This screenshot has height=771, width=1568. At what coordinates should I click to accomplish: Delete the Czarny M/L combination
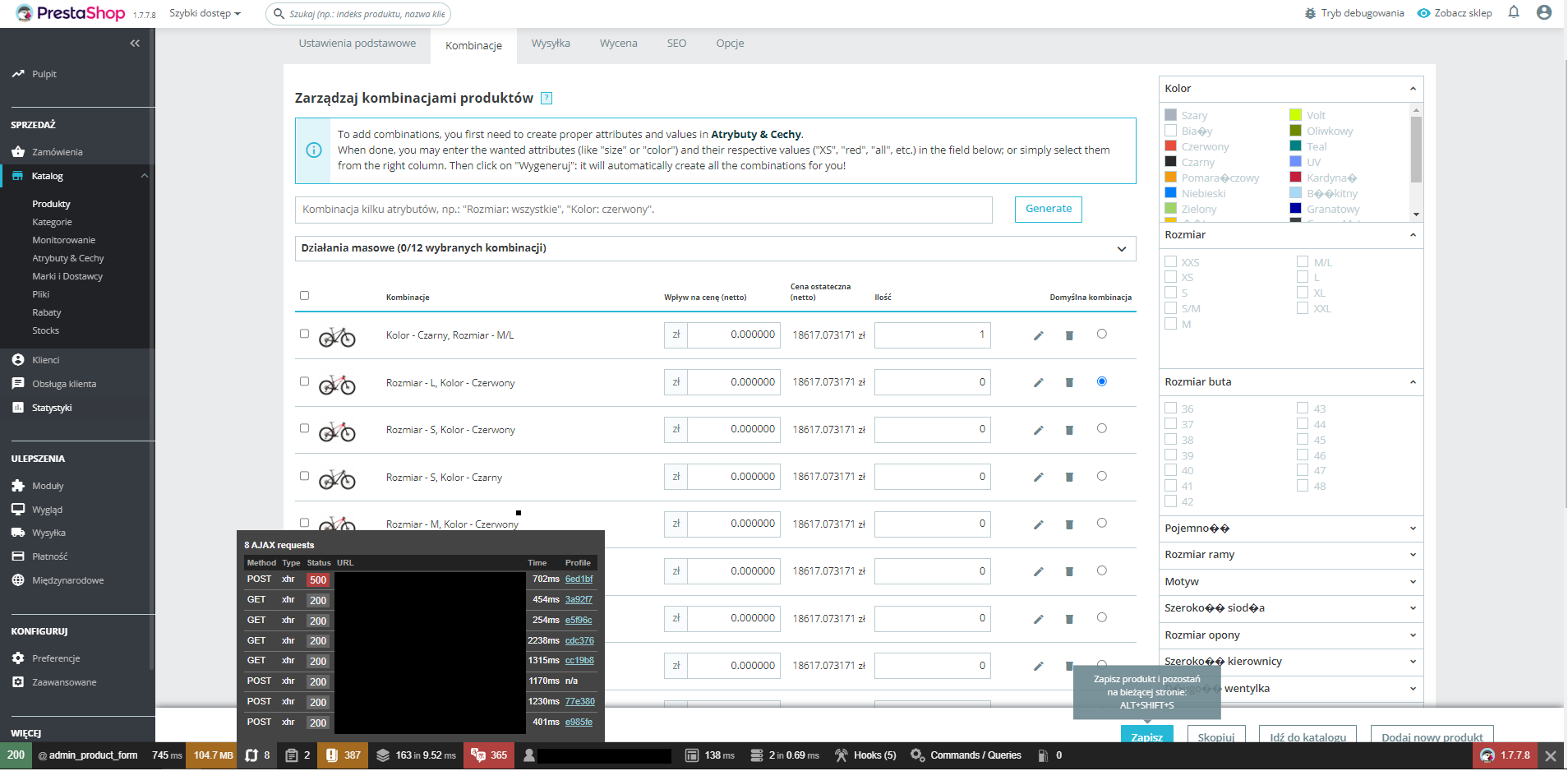click(x=1069, y=335)
